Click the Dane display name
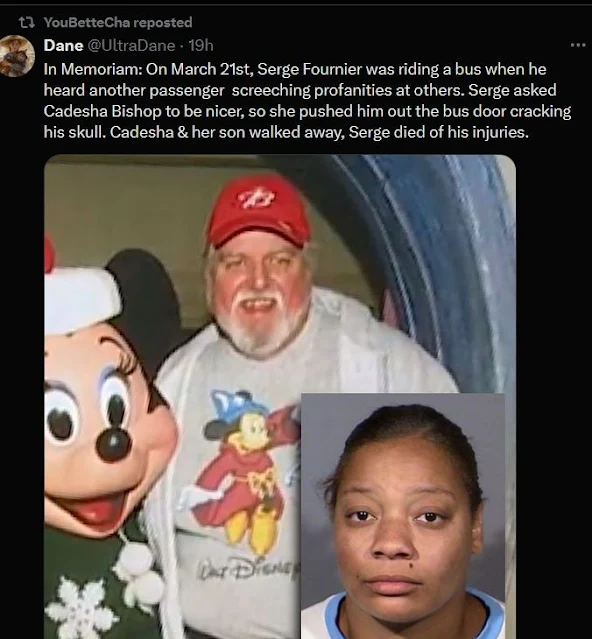The width and height of the screenshot is (592, 639). pos(63,45)
